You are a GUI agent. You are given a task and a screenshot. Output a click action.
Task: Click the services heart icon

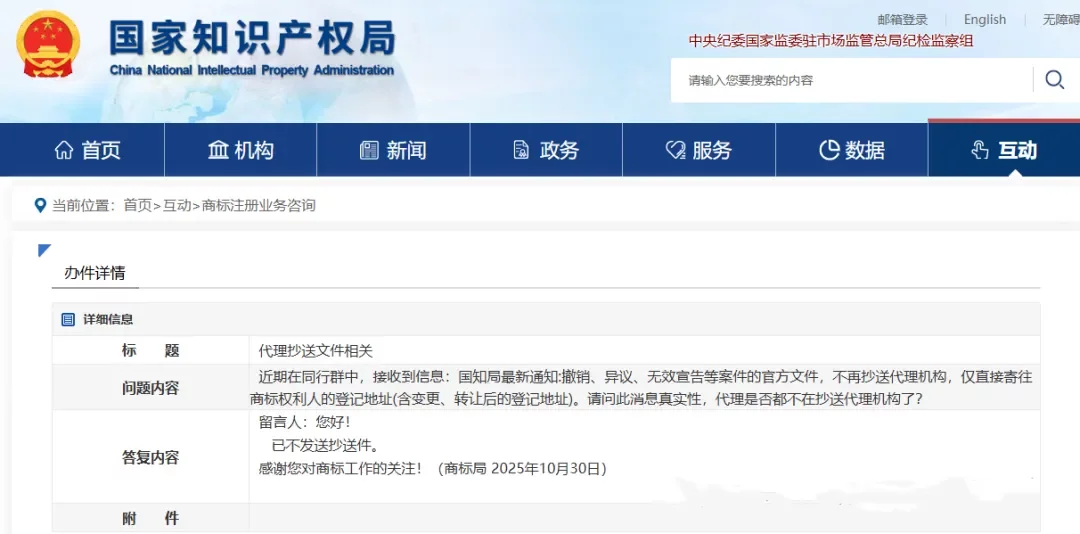pos(676,150)
